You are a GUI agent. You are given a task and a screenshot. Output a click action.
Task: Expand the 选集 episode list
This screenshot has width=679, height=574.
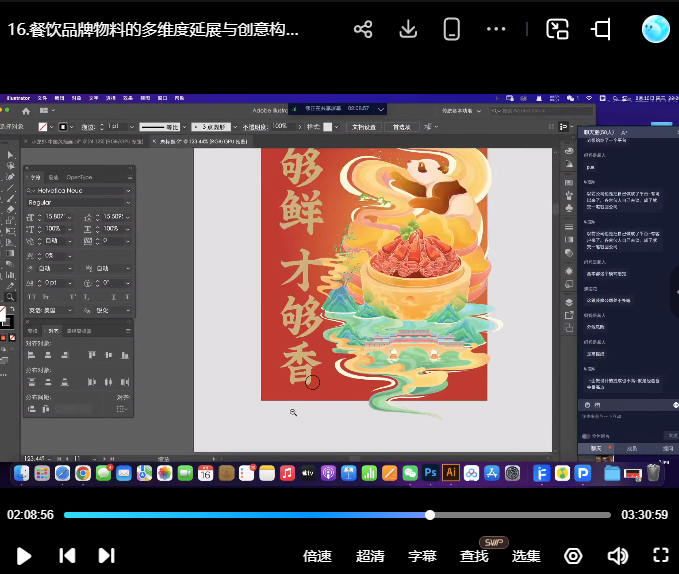[527, 556]
